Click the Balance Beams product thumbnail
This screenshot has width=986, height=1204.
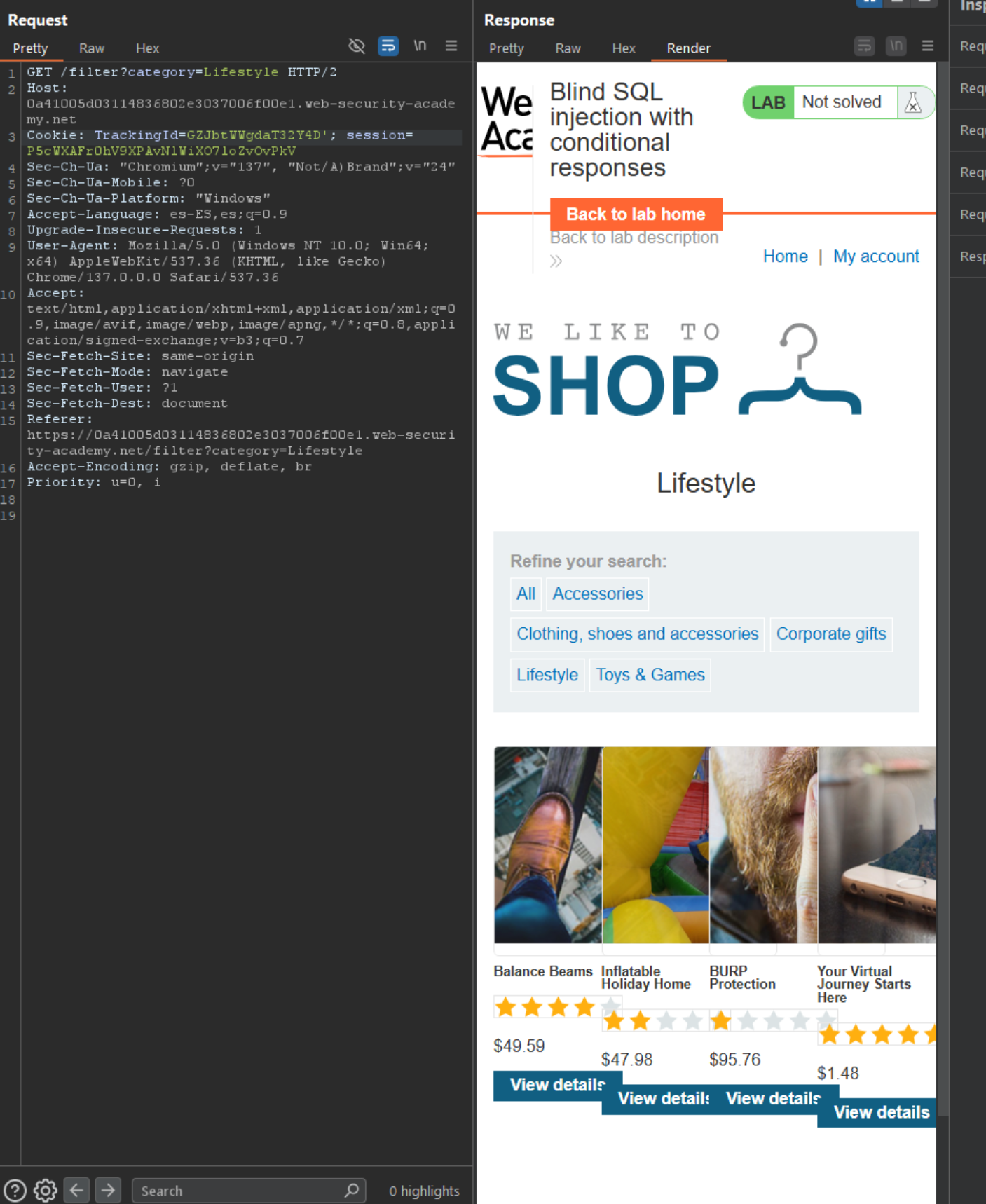point(547,845)
